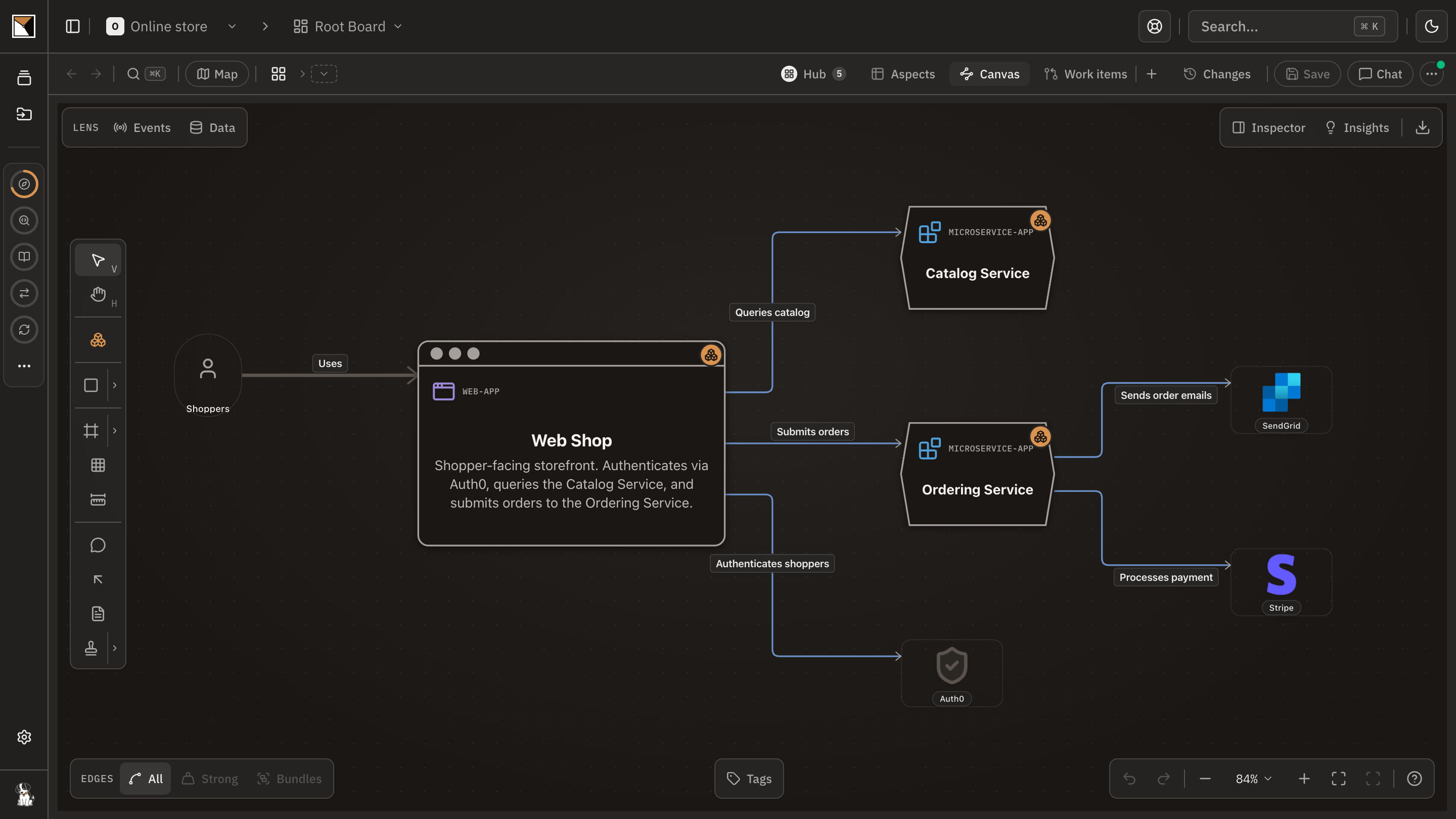Pick the orange component blocks tool
This screenshot has height=819, width=1456.
(98, 340)
